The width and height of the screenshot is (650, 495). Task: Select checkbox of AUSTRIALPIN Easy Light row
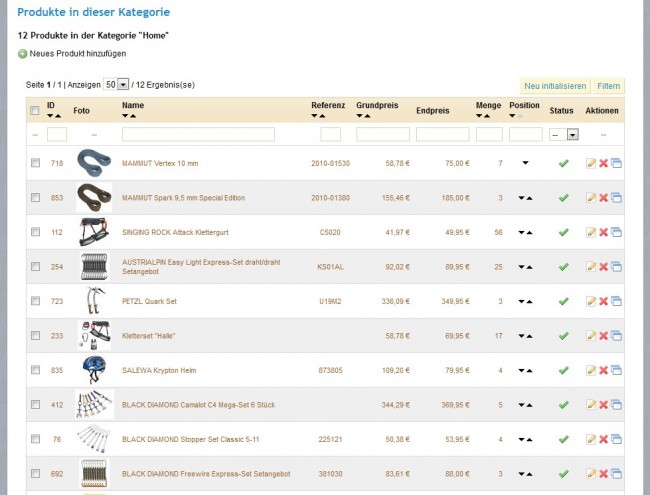pyautogui.click(x=36, y=266)
